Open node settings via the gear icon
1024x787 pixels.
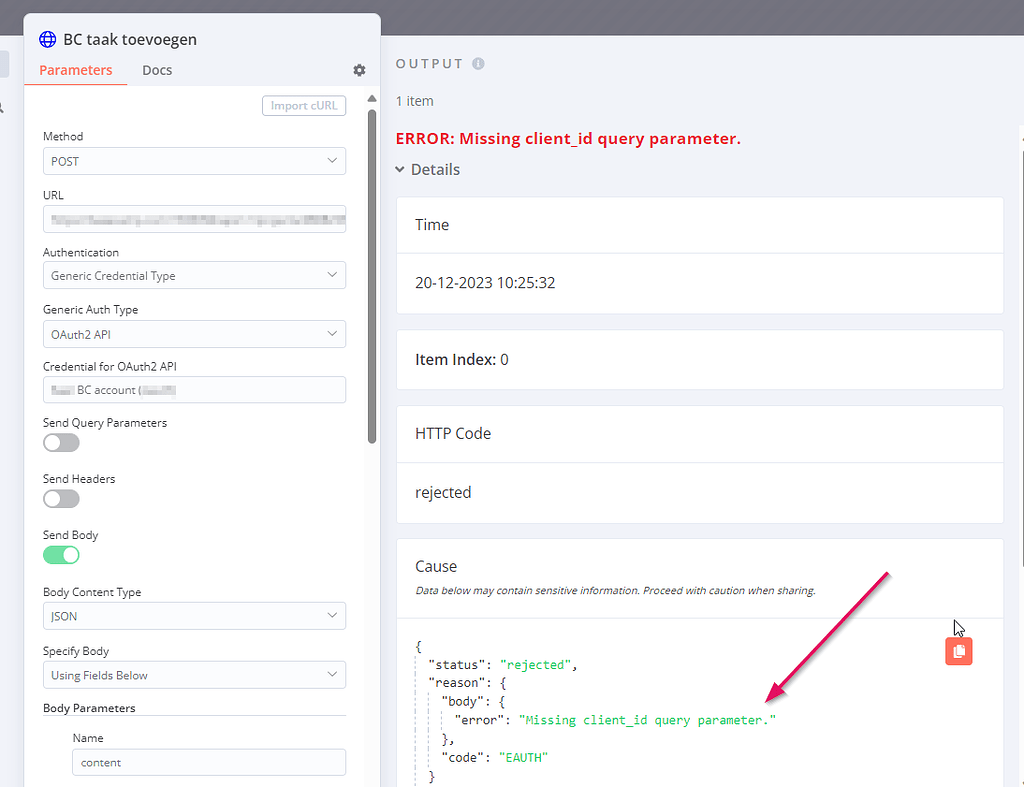(359, 70)
